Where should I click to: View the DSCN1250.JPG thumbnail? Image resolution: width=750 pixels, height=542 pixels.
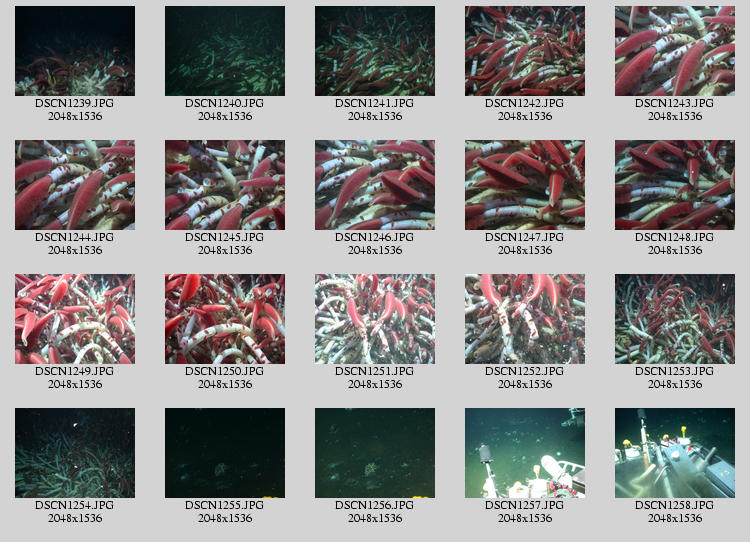(225, 319)
